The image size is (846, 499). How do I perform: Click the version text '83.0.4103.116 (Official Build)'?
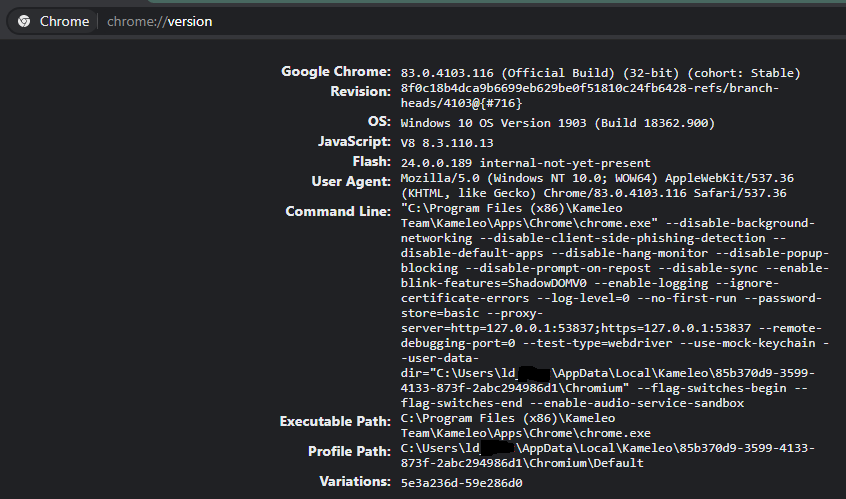(x=507, y=73)
